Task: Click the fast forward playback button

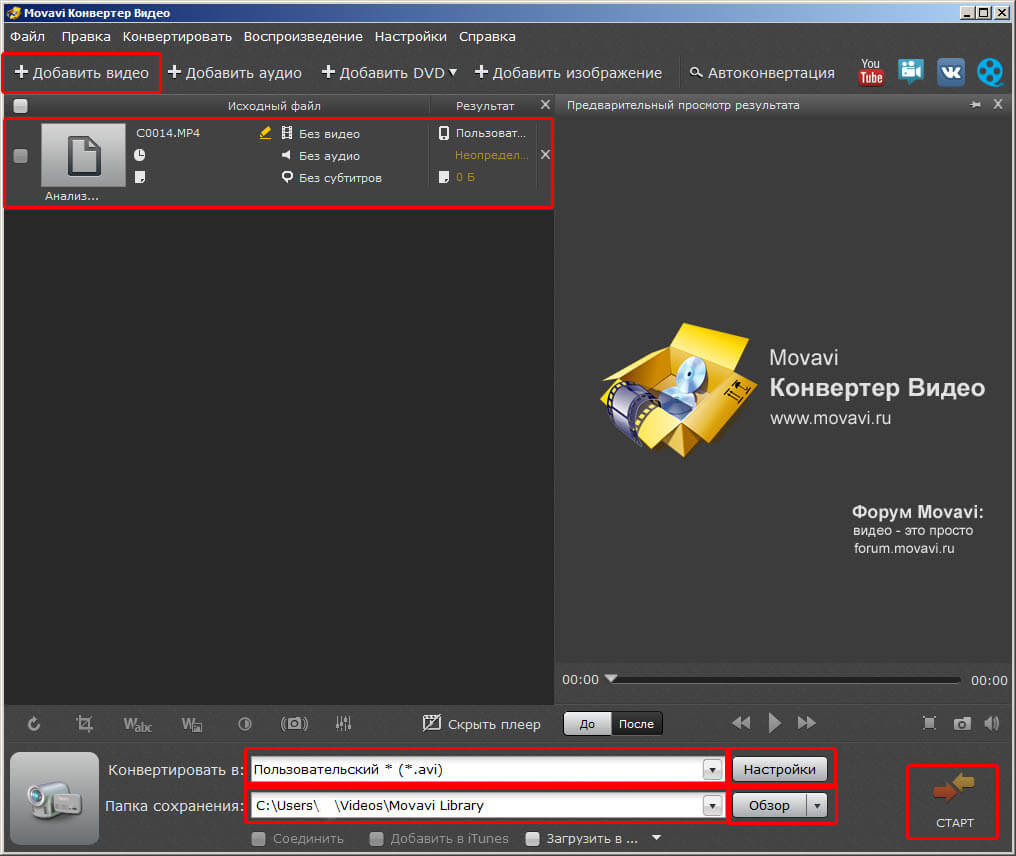Action: [807, 723]
